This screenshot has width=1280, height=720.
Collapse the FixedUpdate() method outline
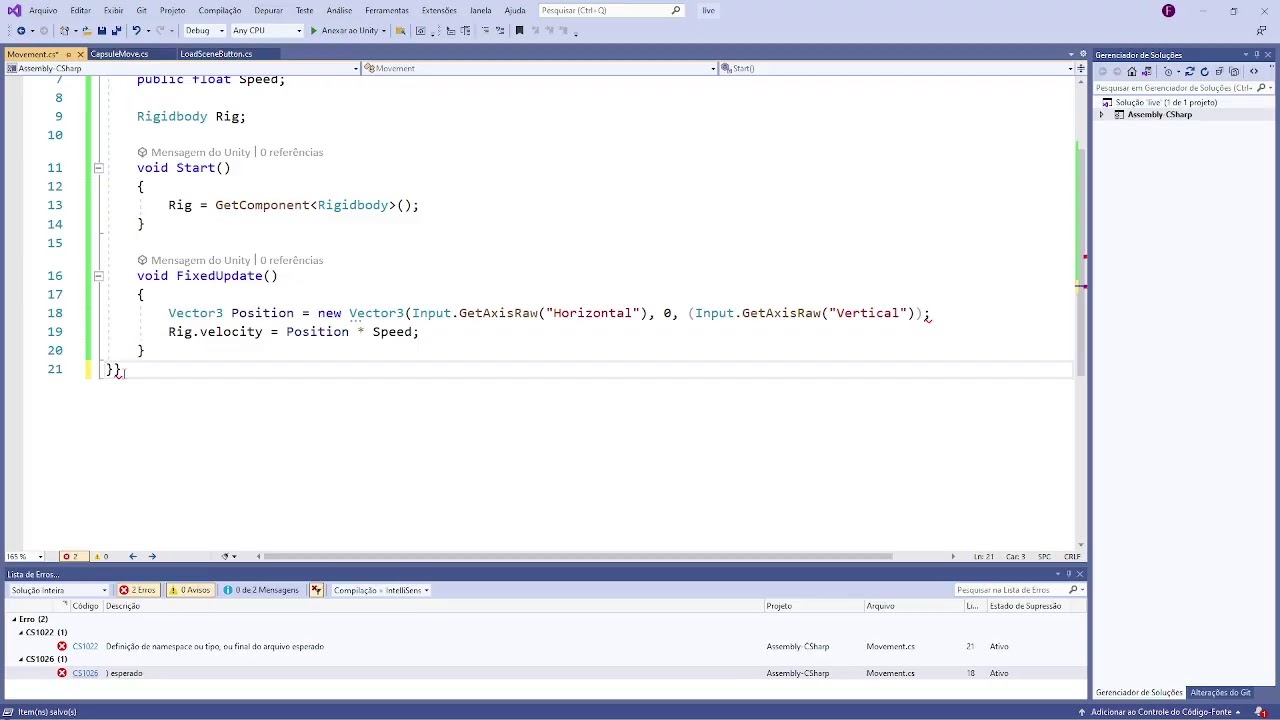click(98, 276)
